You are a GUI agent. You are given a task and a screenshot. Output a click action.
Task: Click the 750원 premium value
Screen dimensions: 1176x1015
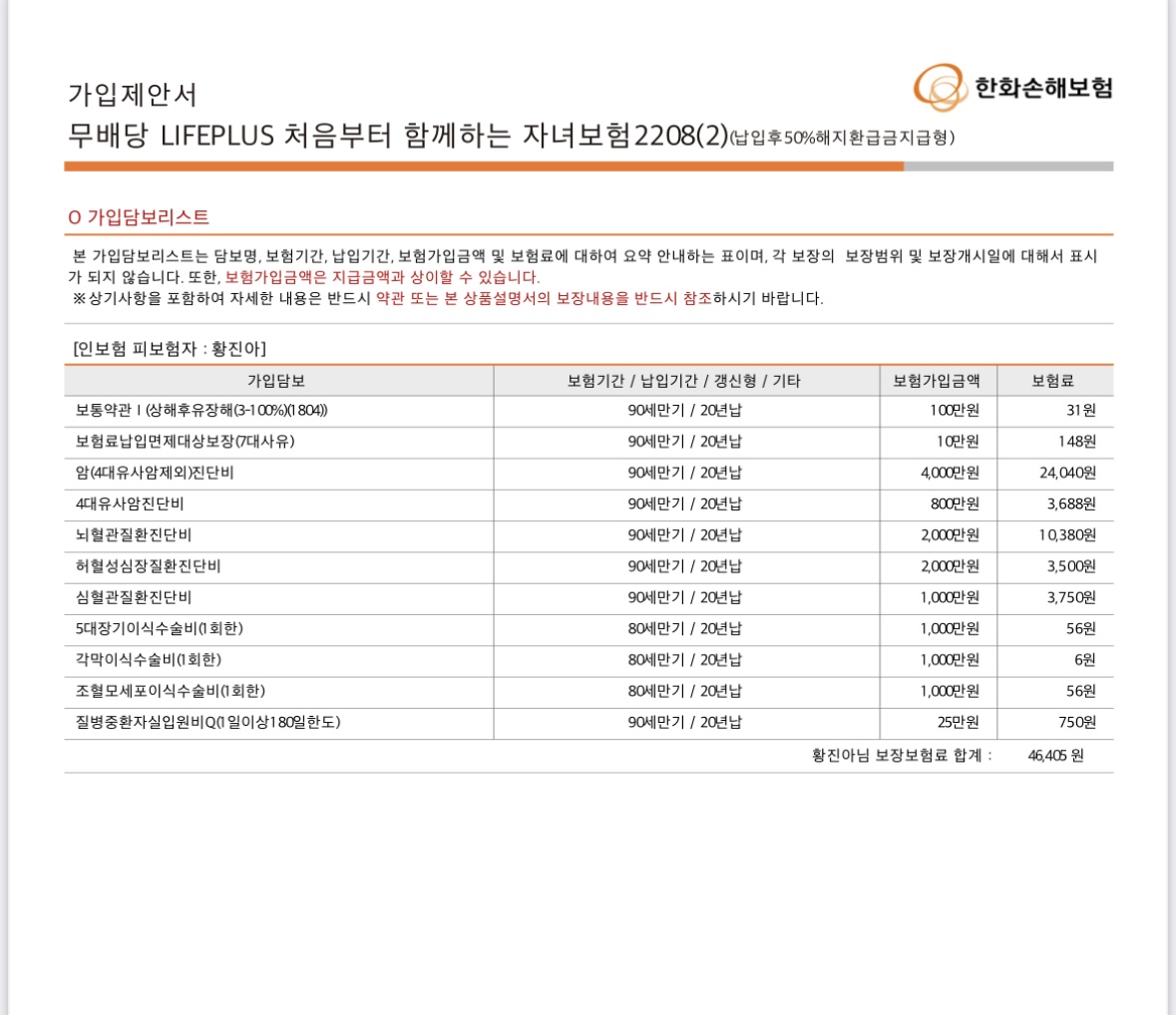click(1077, 722)
